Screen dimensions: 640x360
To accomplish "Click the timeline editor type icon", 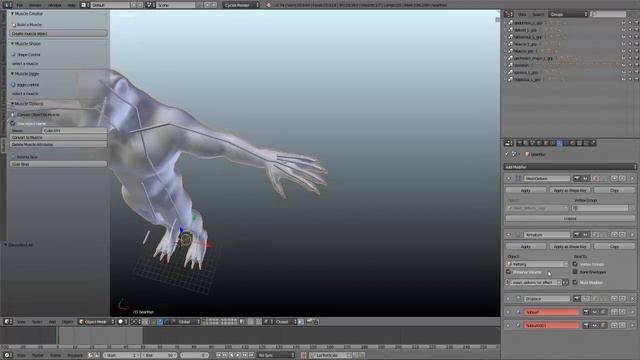I will (x=8, y=355).
